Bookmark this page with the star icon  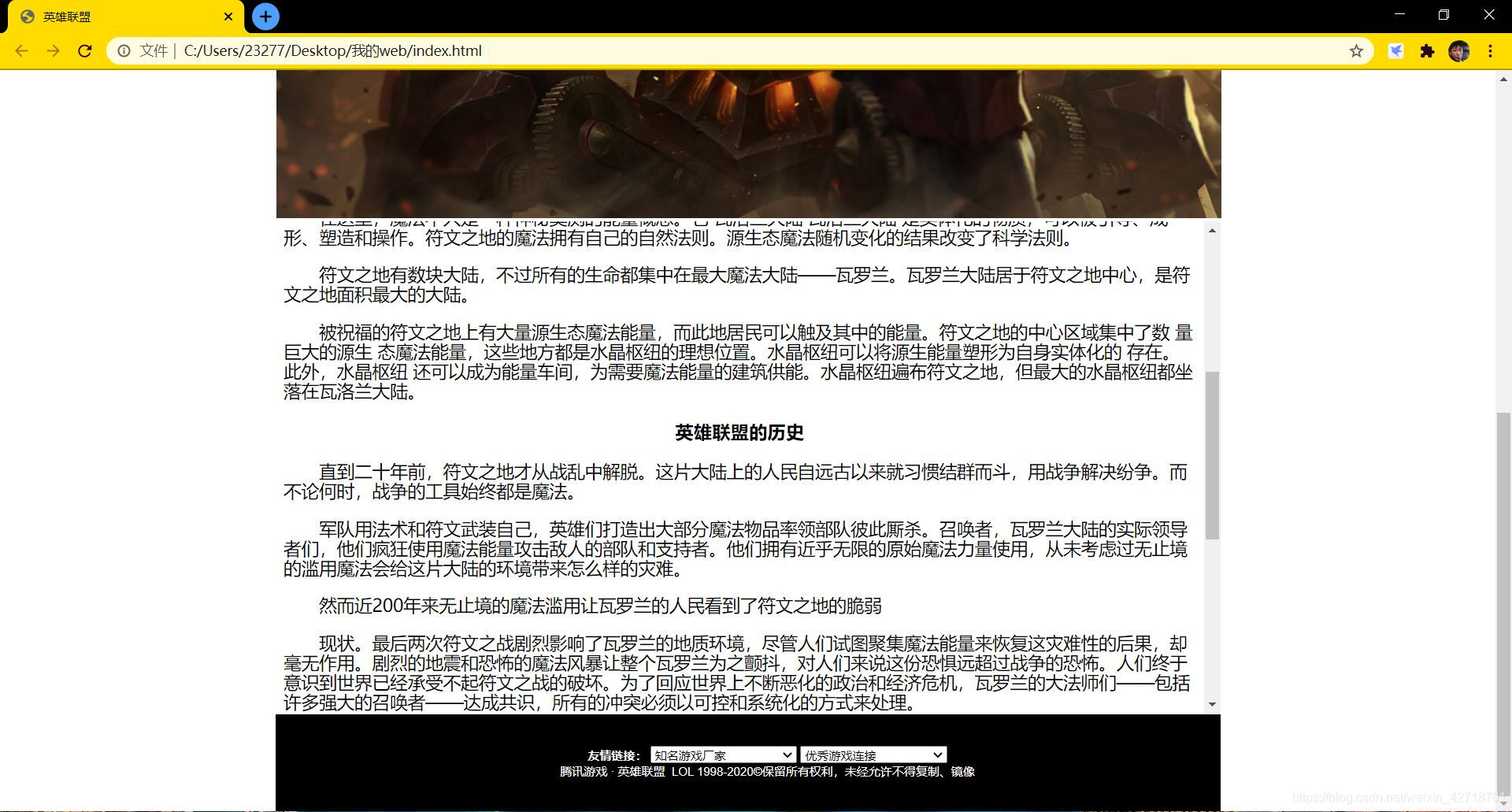pyautogui.click(x=1356, y=51)
